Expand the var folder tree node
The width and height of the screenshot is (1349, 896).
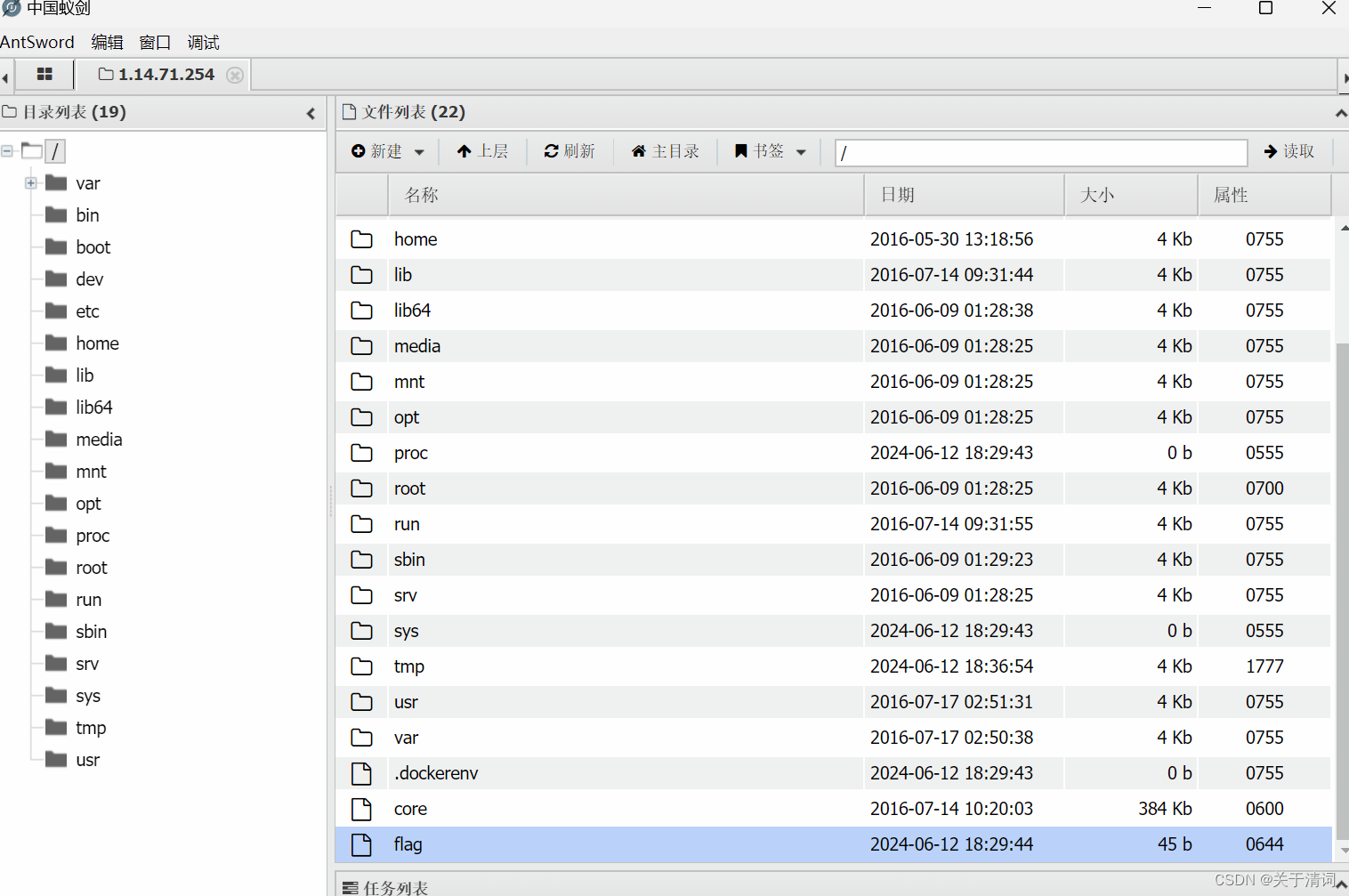(x=30, y=183)
